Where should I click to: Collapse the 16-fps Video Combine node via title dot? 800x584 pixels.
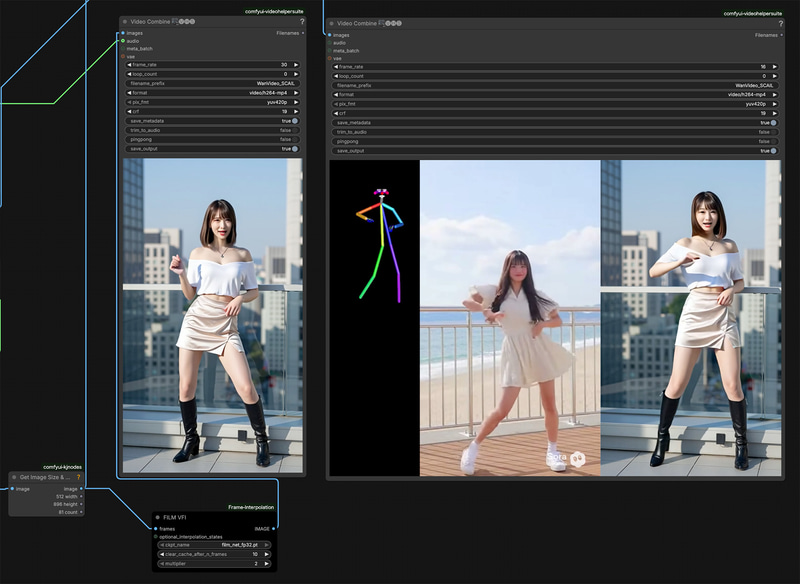(x=332, y=23)
